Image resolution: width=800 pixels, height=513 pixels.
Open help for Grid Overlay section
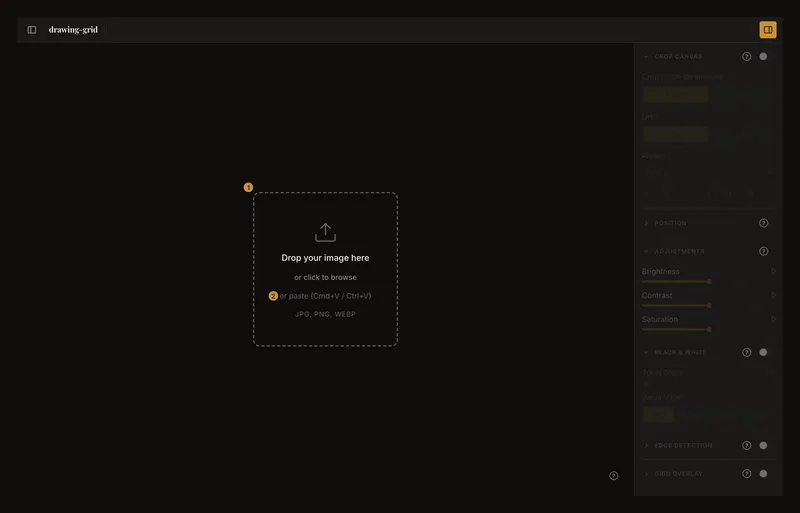[746, 474]
